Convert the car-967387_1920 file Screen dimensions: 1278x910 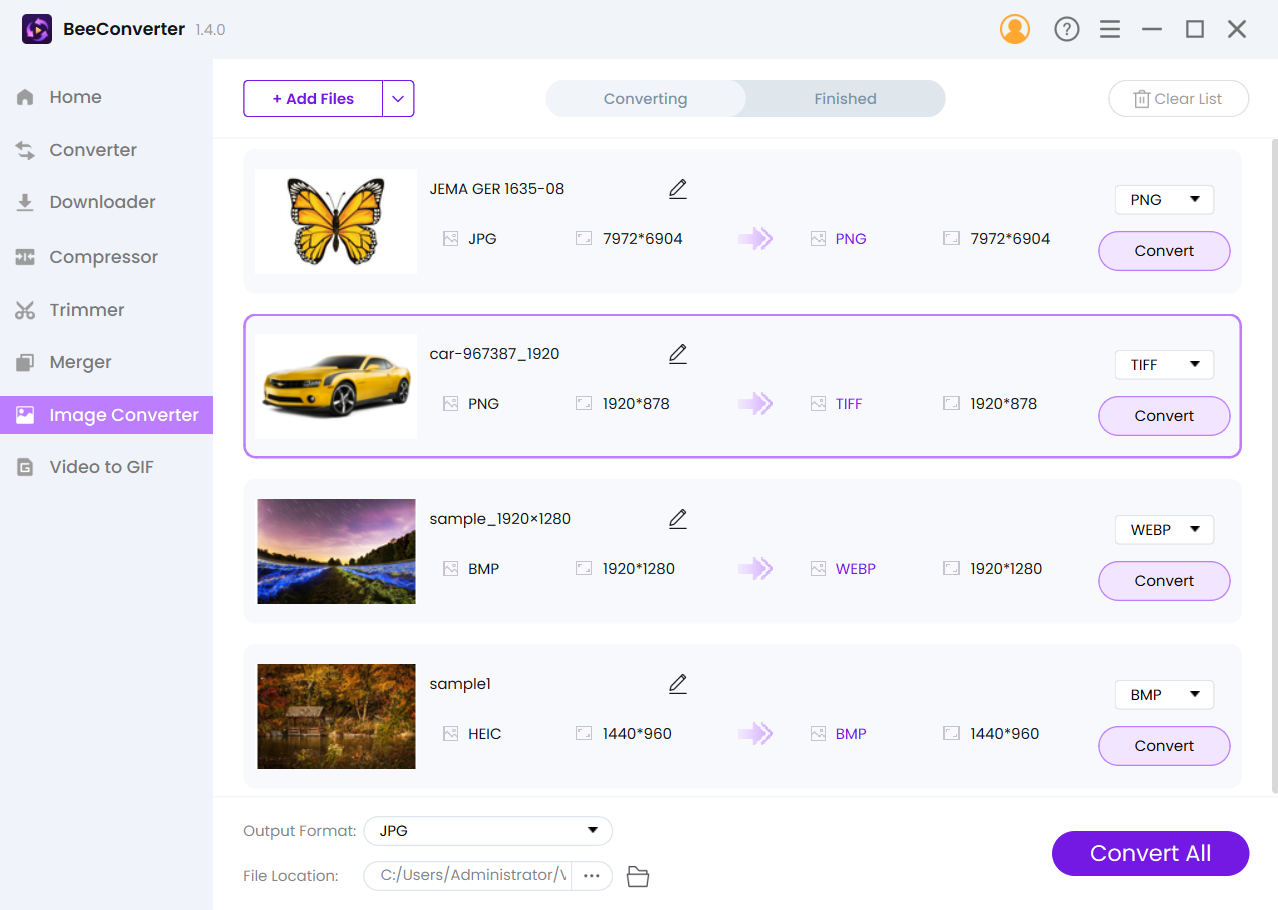1164,416
